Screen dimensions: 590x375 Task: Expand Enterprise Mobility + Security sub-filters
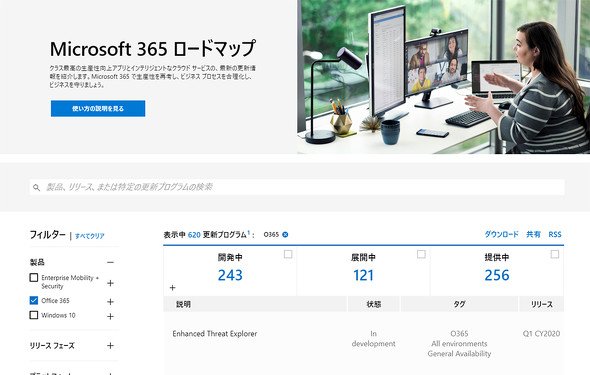pyautogui.click(x=110, y=283)
